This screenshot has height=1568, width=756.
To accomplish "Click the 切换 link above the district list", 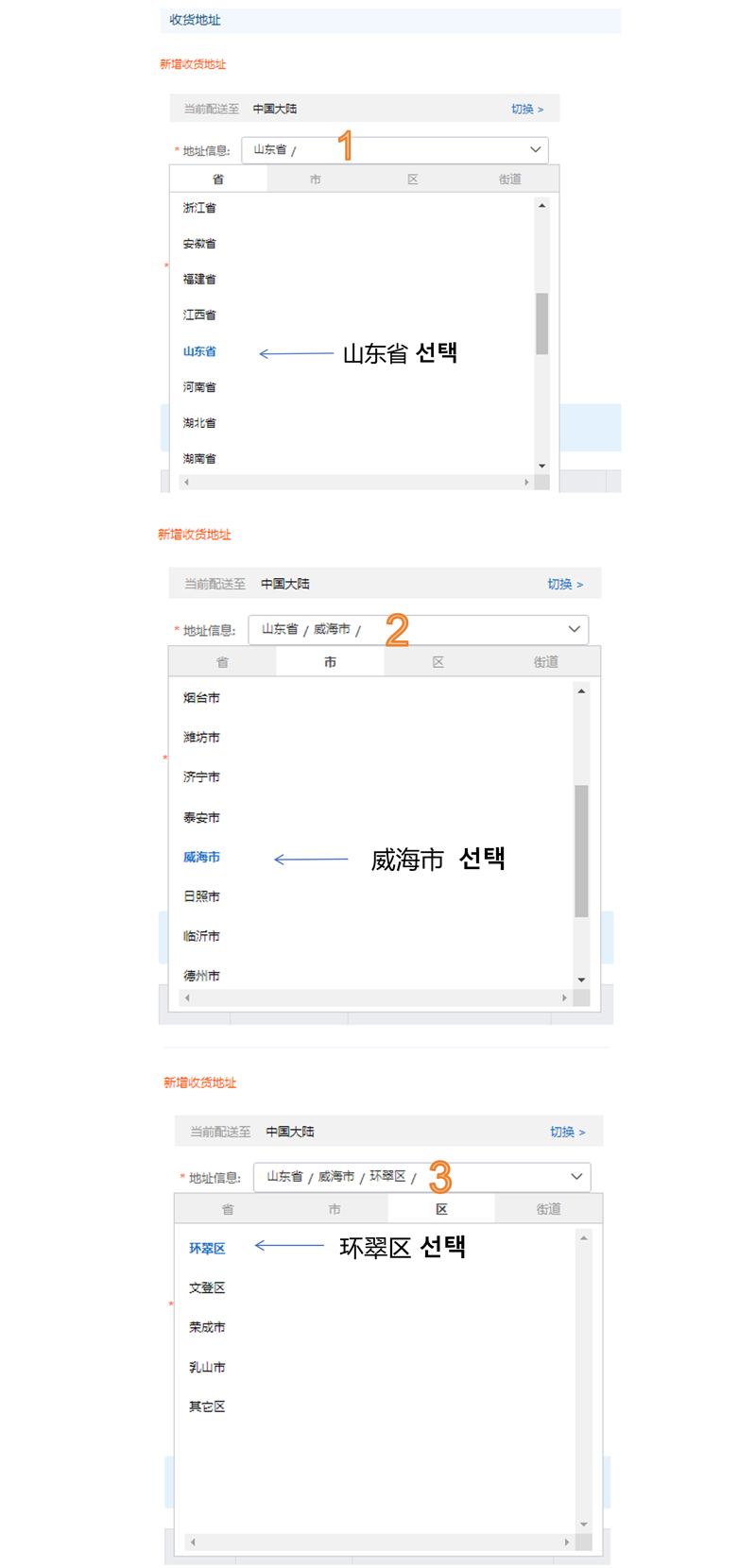I will click(567, 1132).
